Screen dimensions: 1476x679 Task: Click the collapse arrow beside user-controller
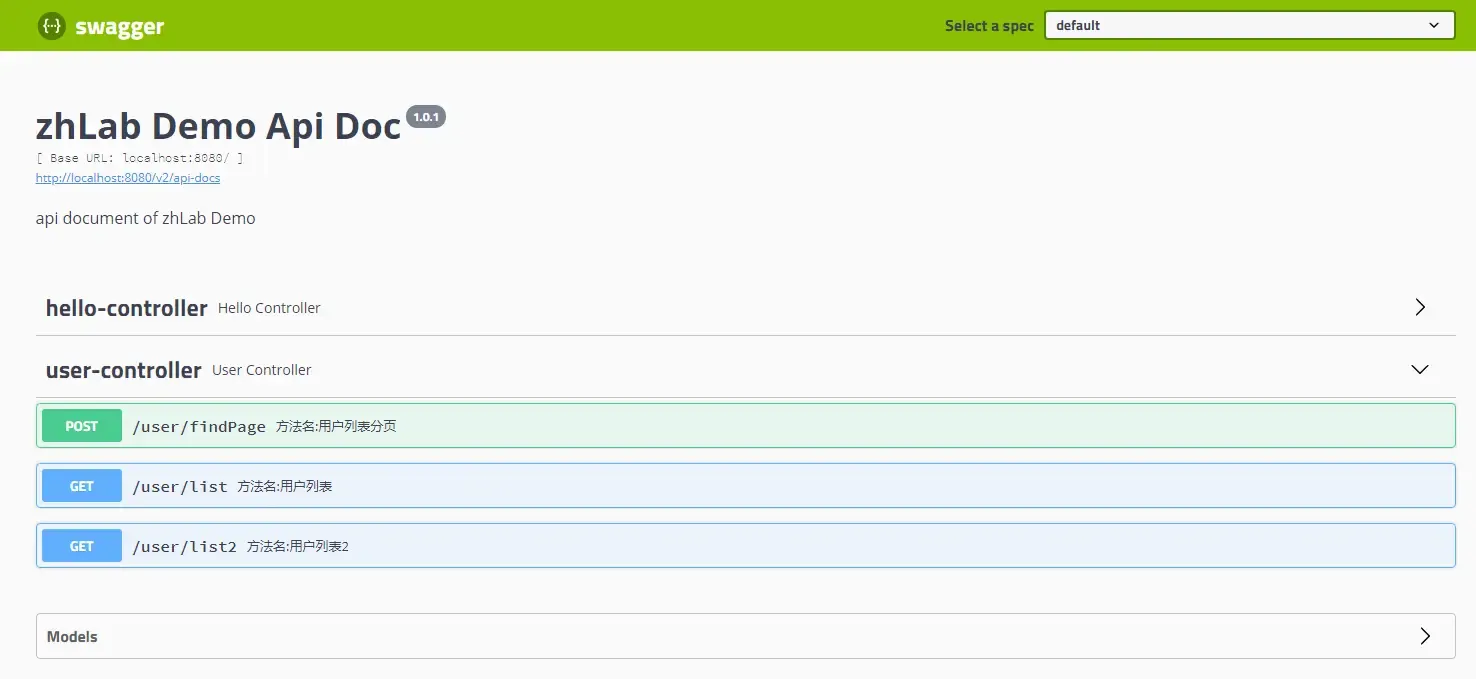[1420, 369]
